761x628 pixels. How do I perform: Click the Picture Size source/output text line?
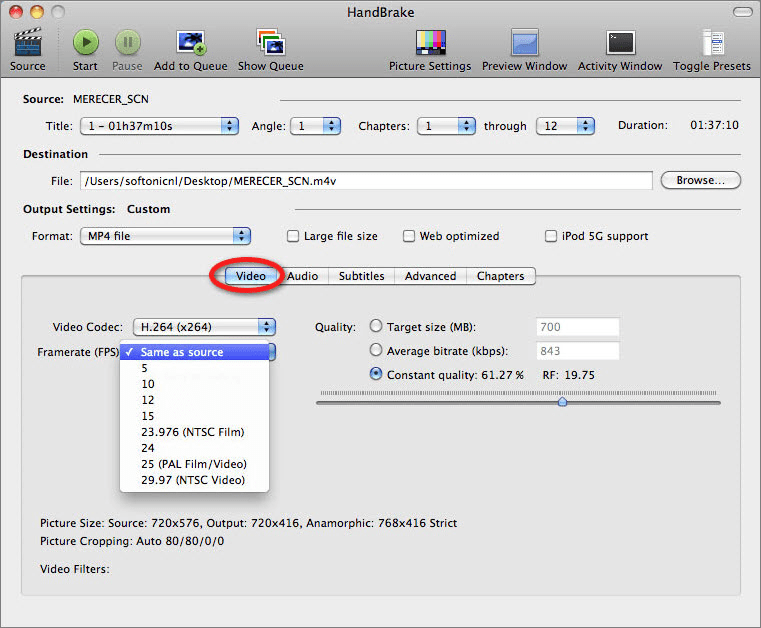click(248, 523)
